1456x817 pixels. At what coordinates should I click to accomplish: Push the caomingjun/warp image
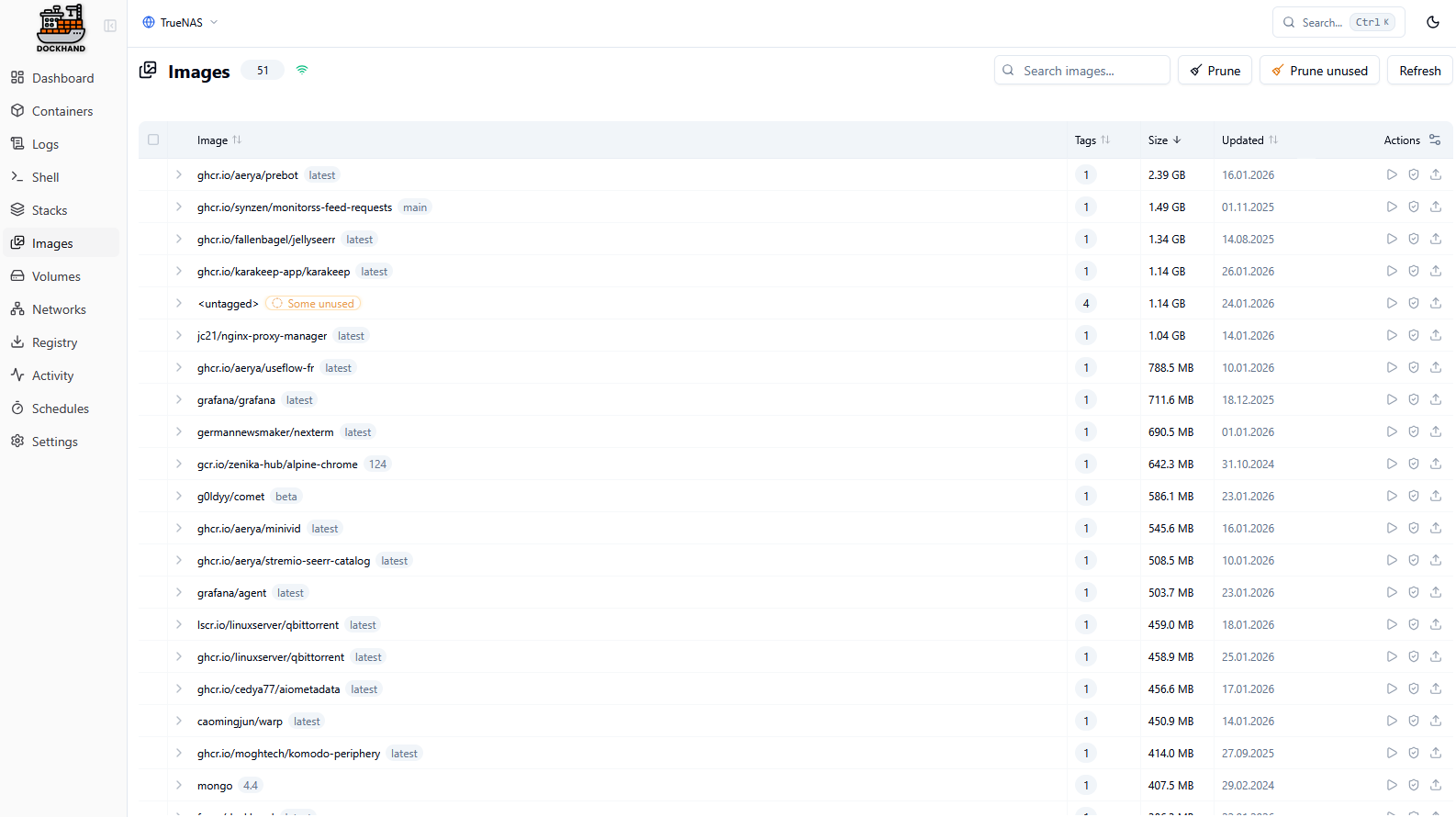coord(1436,721)
